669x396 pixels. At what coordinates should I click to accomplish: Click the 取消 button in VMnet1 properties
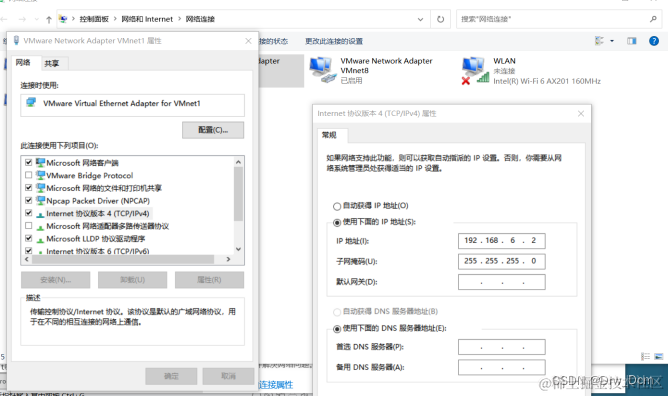[x=228, y=376]
